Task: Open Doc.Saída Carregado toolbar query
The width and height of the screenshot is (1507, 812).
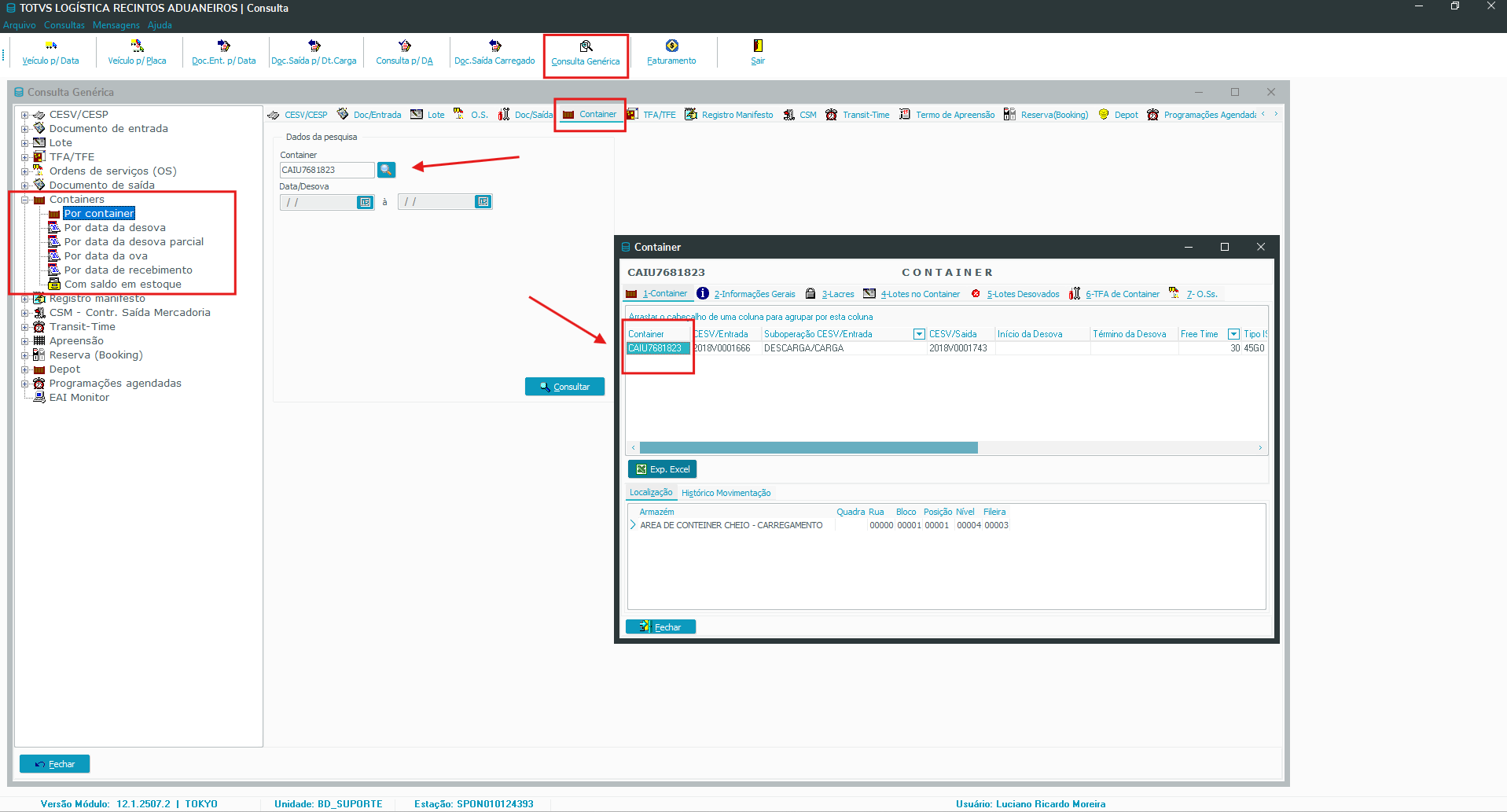Action: tap(494, 53)
